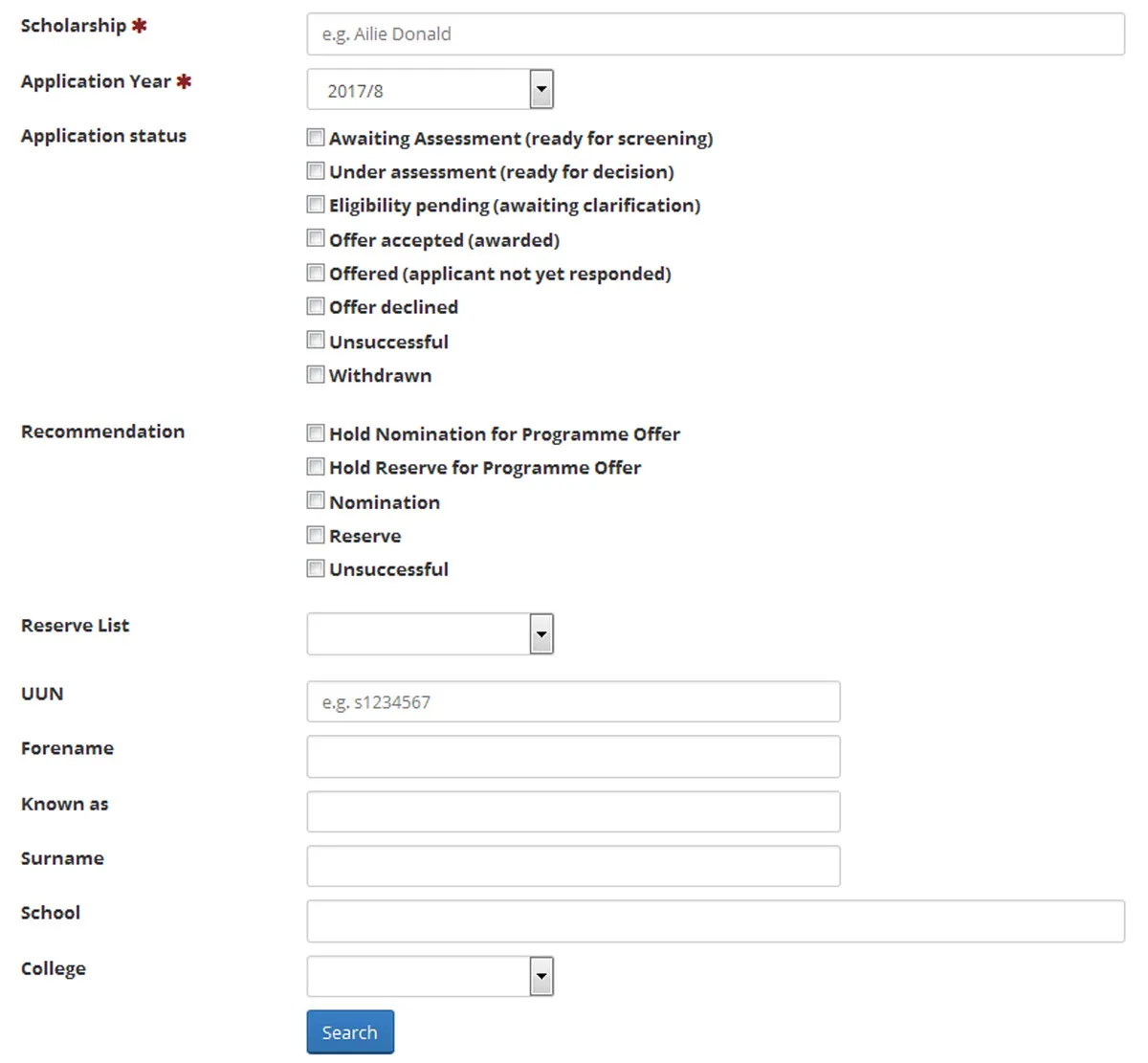The height and width of the screenshot is (1063, 1148).
Task: Open the College selection dropdown
Action: [x=541, y=975]
